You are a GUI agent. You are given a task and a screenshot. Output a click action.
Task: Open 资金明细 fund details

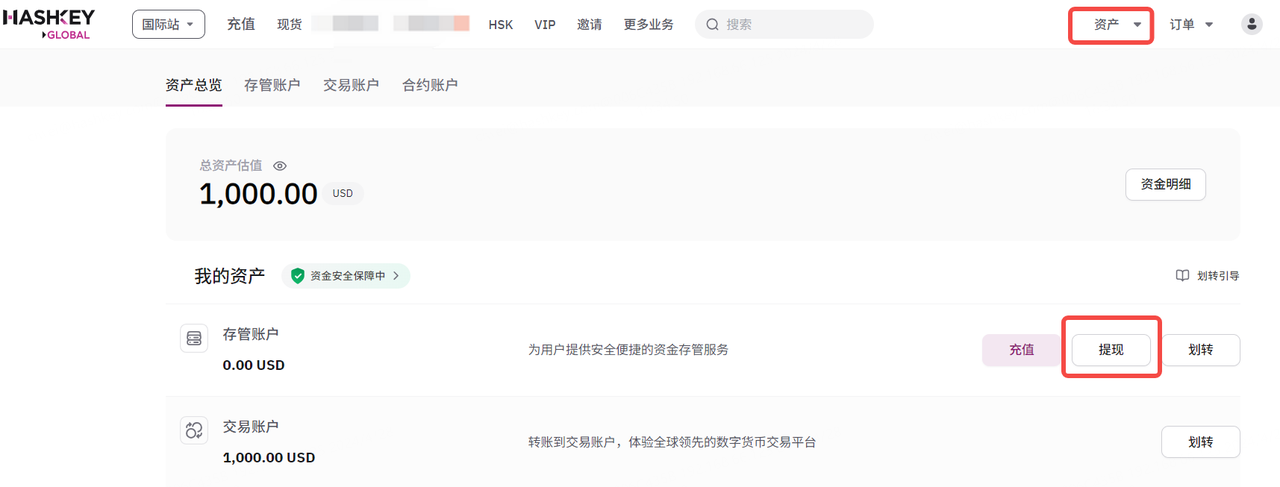pos(1165,185)
